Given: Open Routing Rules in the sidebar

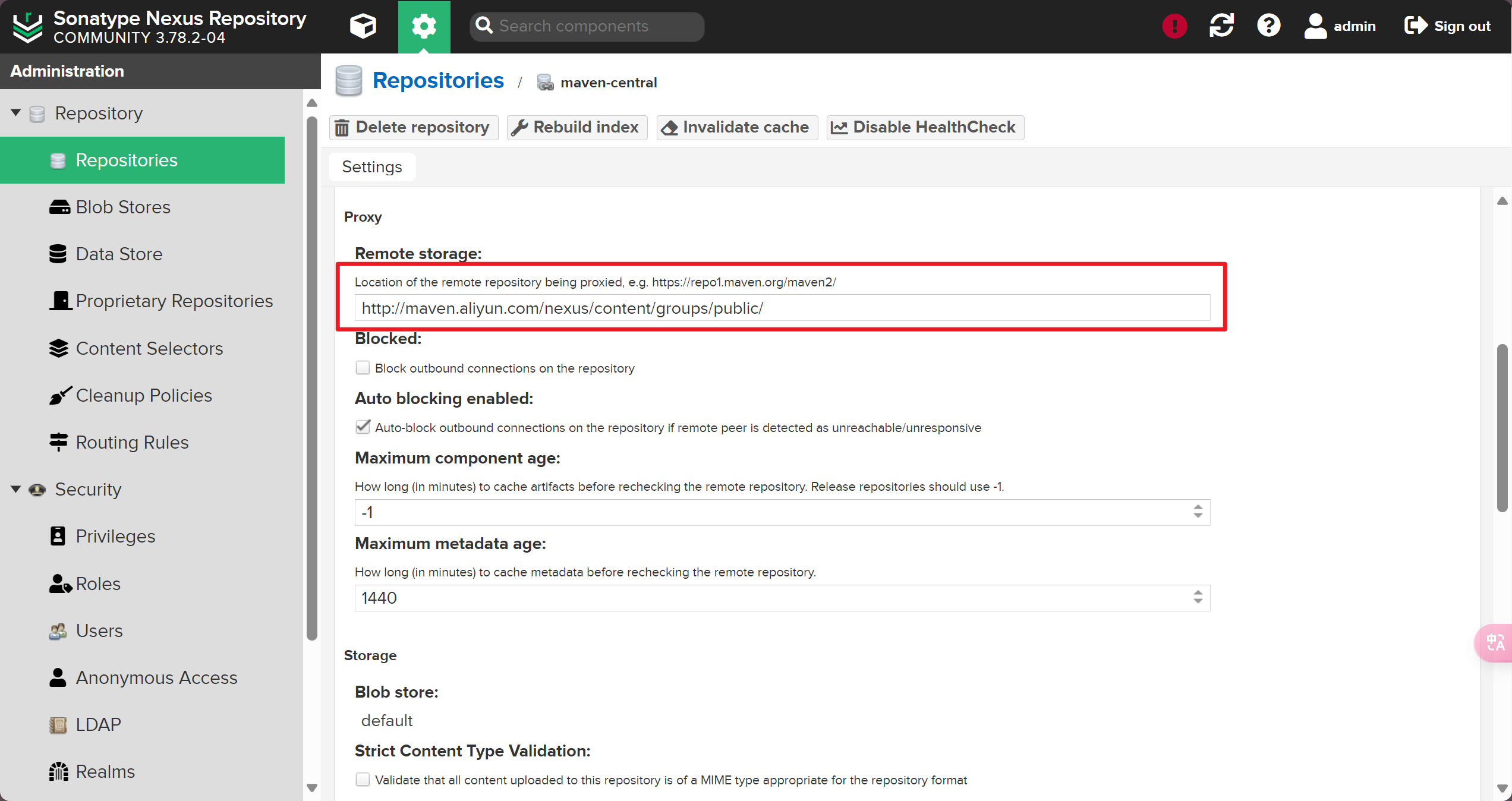Looking at the screenshot, I should (x=132, y=443).
